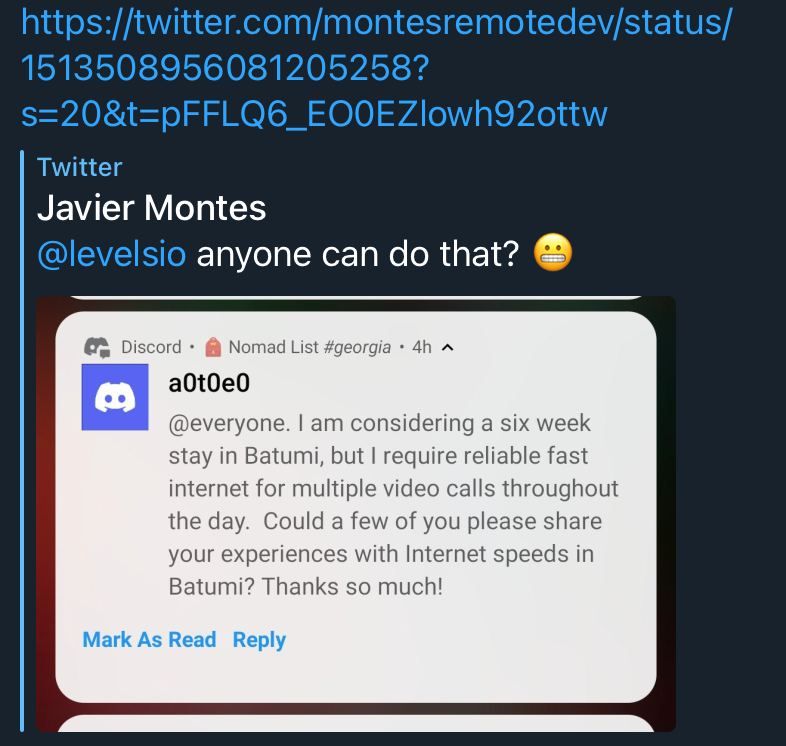786x746 pixels.
Task: Collapse the notification with the chevron arrow
Action: tap(447, 348)
